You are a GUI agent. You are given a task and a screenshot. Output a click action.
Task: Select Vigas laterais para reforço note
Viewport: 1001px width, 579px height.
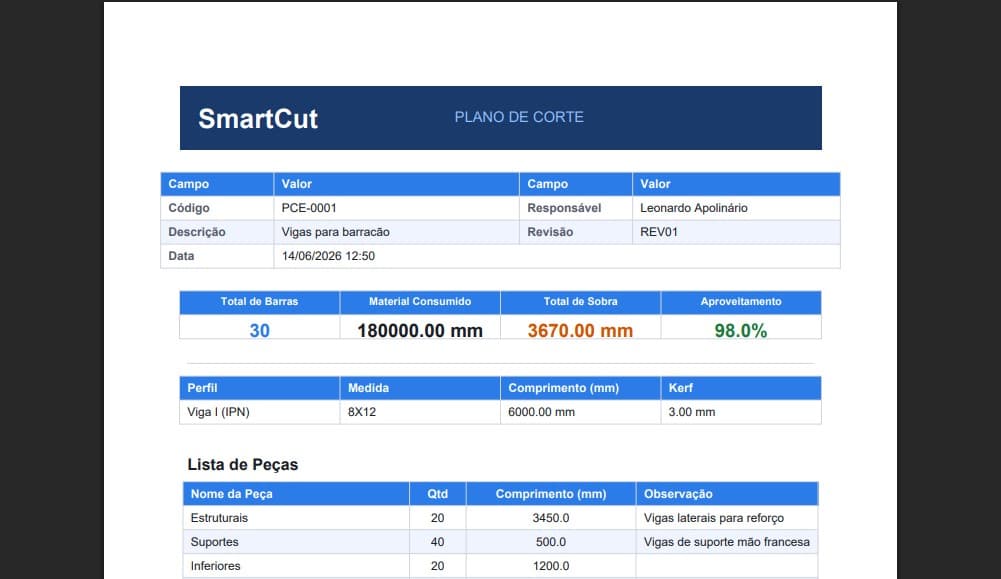click(714, 518)
